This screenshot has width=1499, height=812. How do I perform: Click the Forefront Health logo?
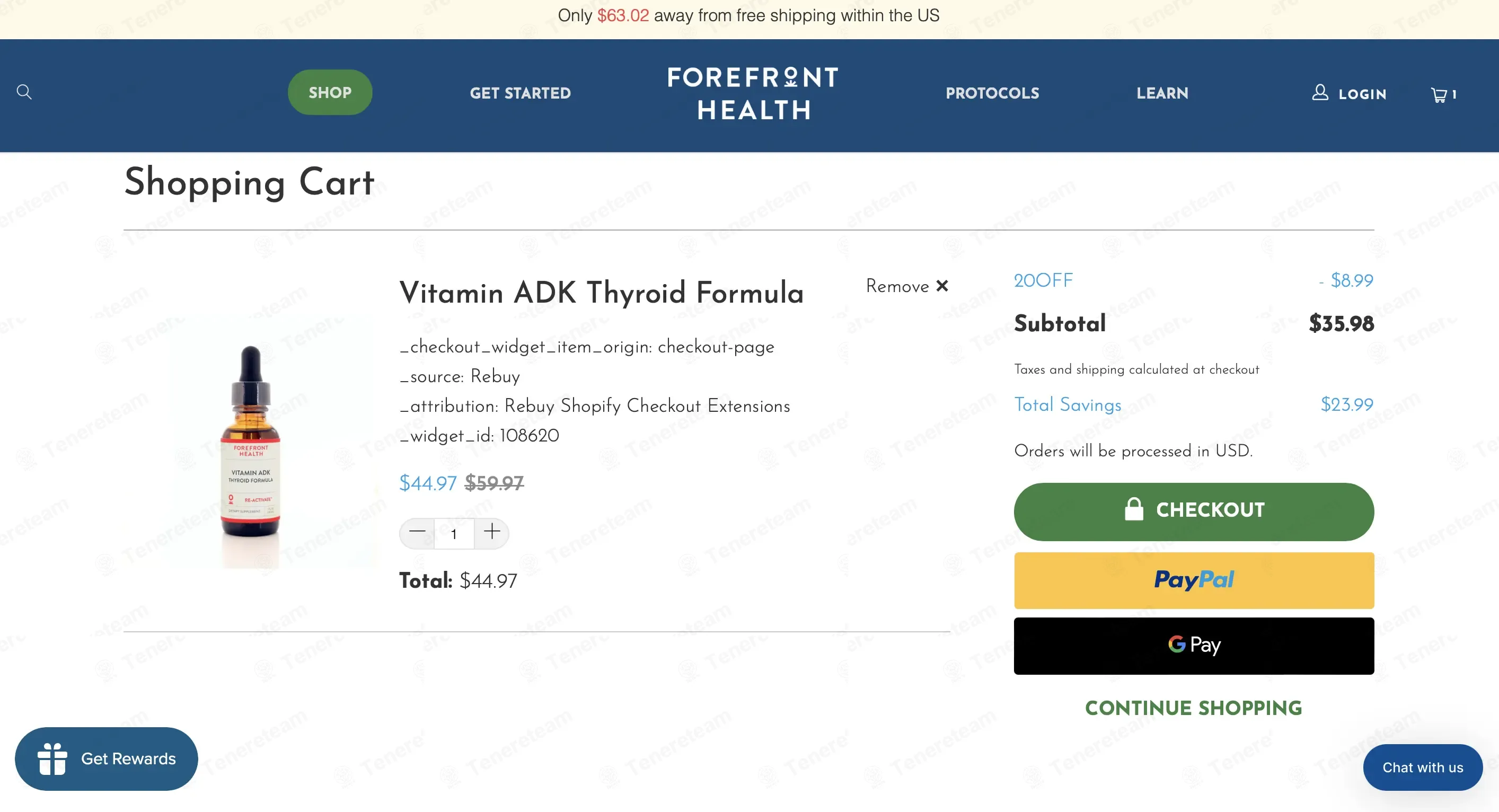pyautogui.click(x=753, y=93)
